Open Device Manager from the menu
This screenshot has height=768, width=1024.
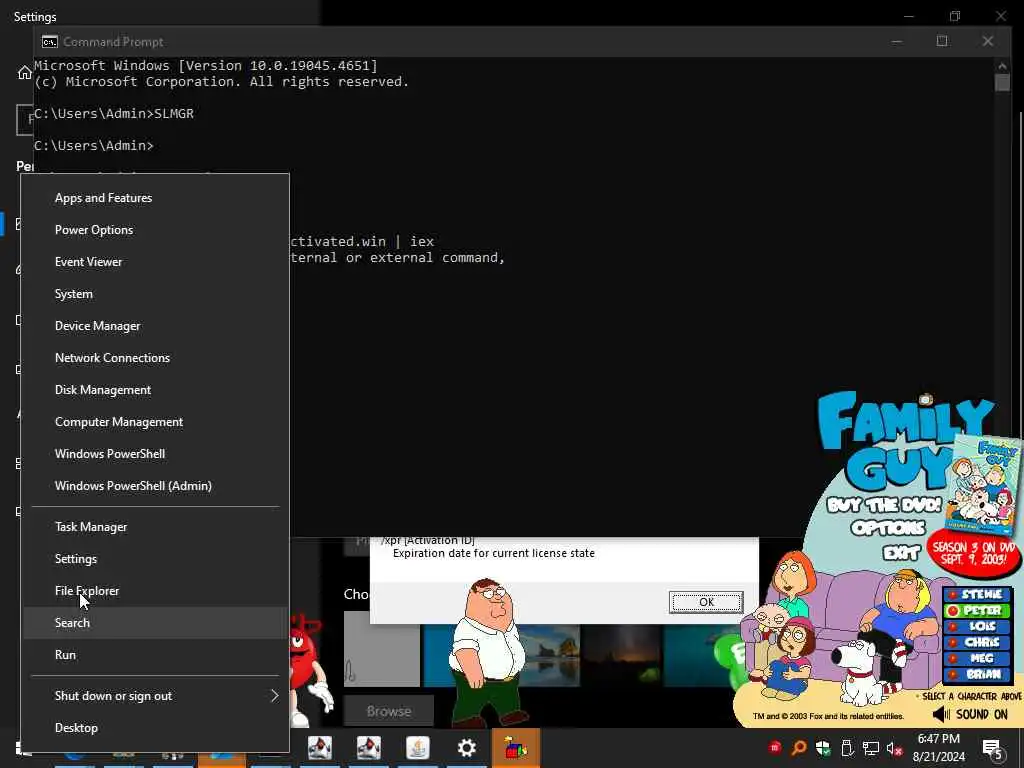click(155, 326)
